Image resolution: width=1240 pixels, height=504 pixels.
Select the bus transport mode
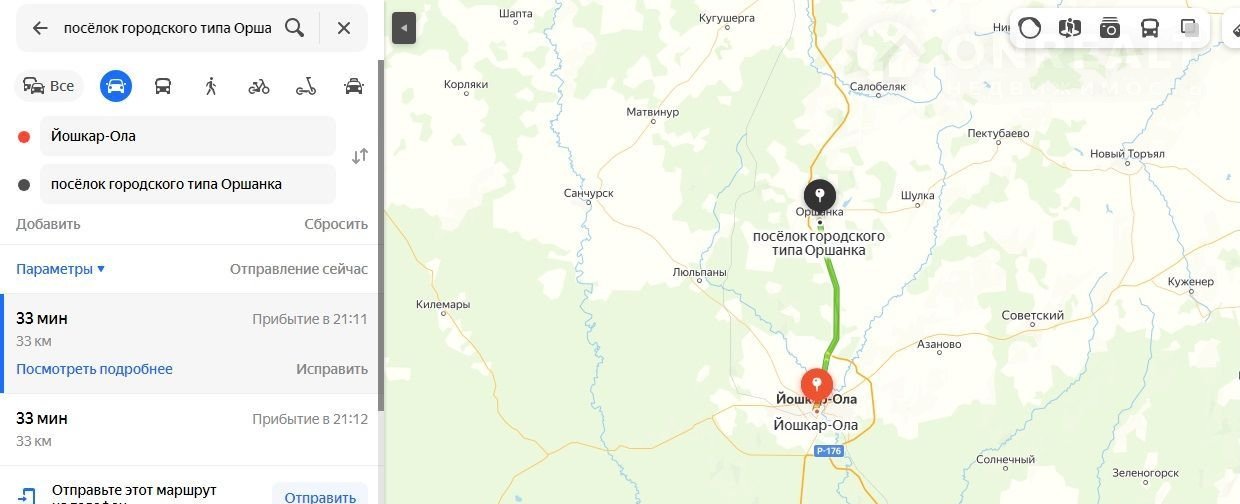tap(163, 86)
